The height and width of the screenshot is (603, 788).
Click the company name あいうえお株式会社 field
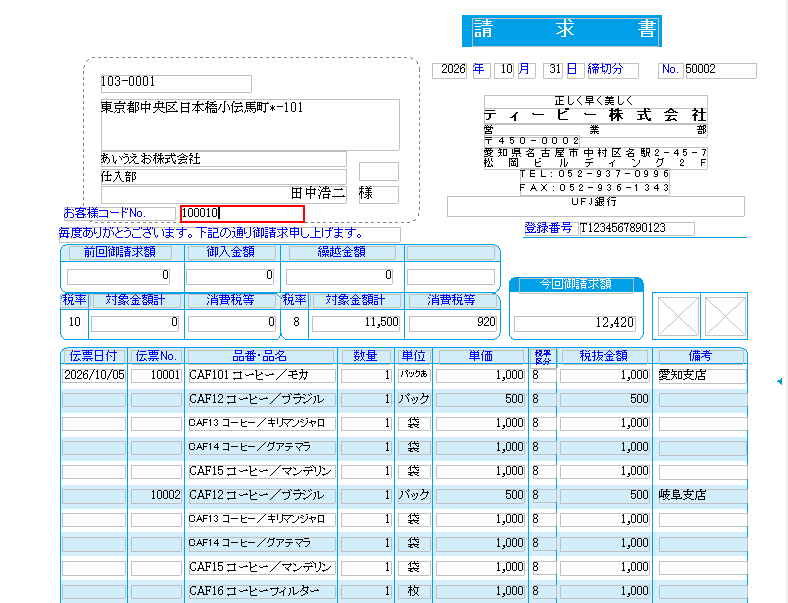[223, 159]
